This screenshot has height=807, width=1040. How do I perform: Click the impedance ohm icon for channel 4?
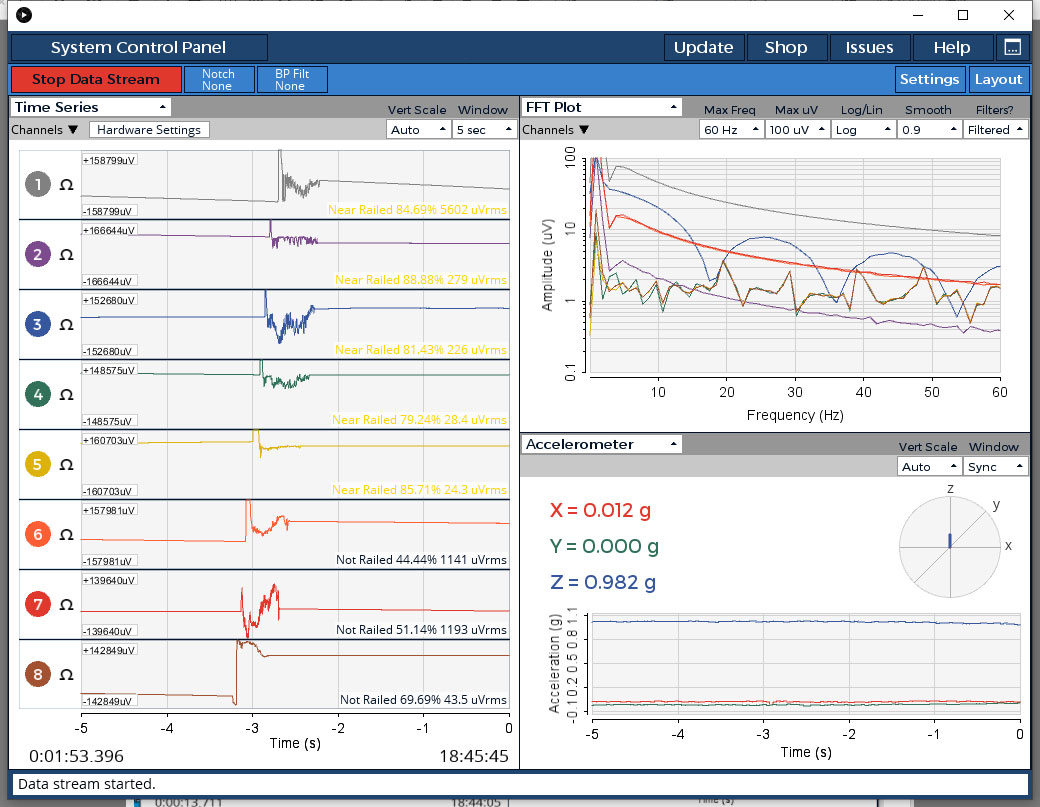(x=67, y=394)
